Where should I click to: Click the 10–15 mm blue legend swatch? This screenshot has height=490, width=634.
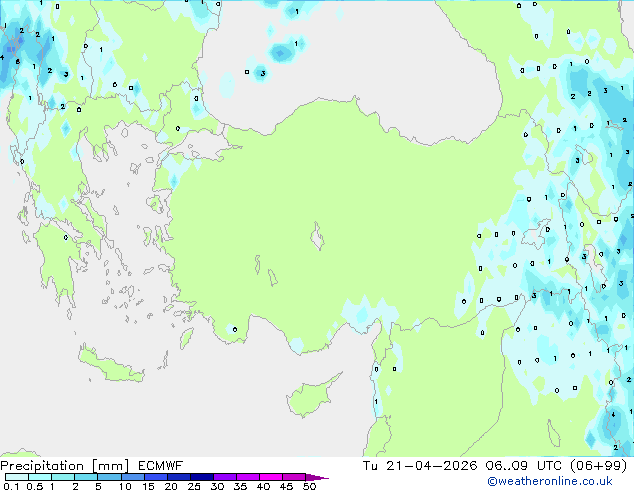click(x=133, y=477)
